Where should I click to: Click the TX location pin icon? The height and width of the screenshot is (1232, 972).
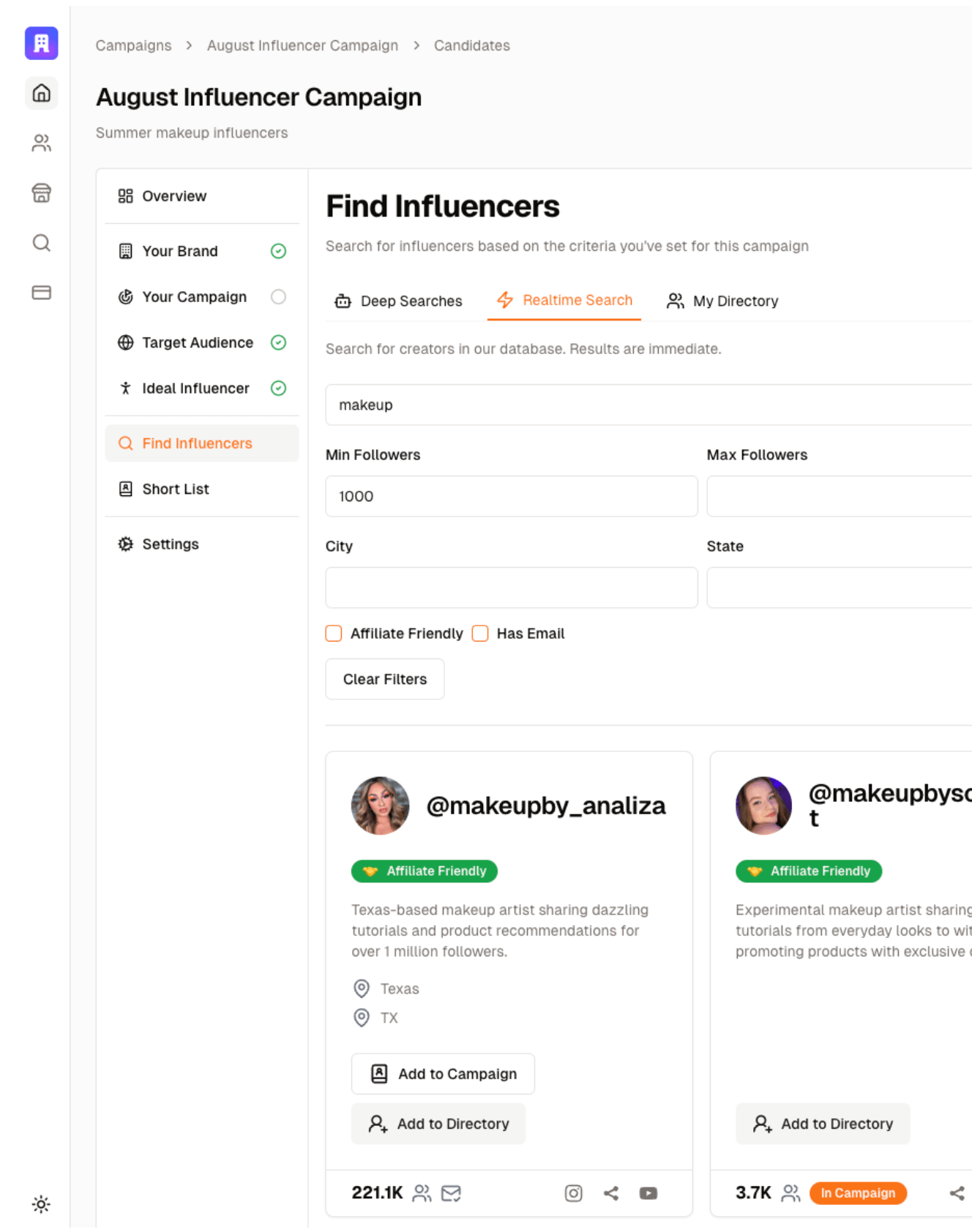(x=362, y=1018)
